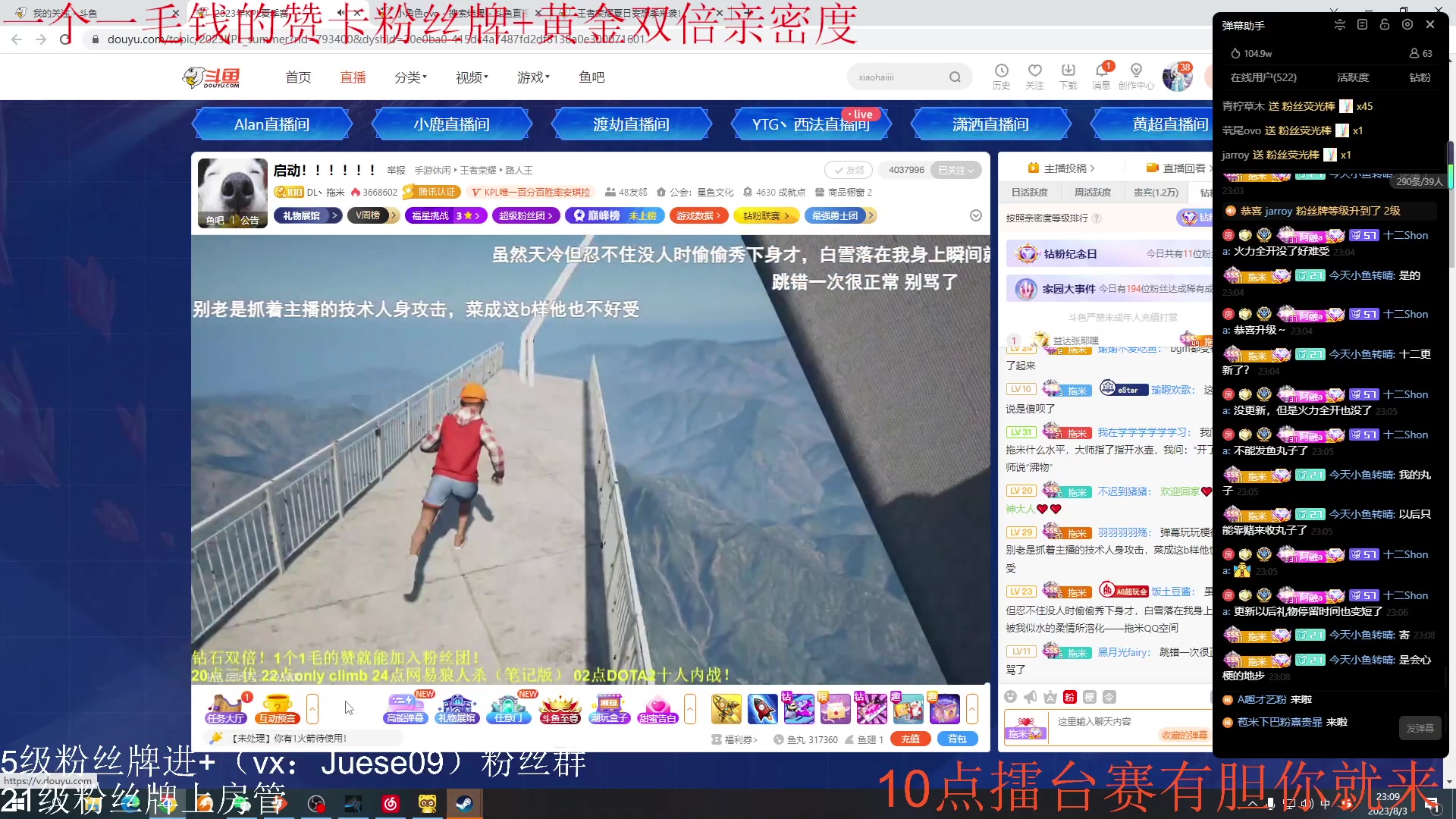The image size is (1456, 819).
Task: Click the 发弹幕 send button
Action: [x=1420, y=728]
